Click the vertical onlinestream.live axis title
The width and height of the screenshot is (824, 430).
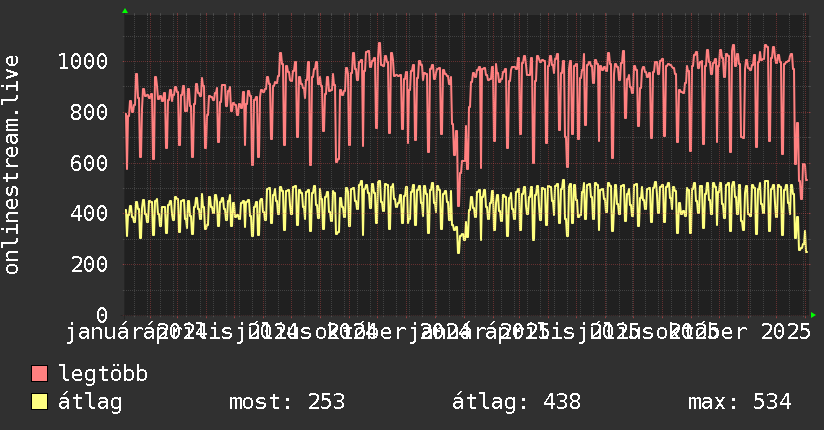[x=11, y=165]
